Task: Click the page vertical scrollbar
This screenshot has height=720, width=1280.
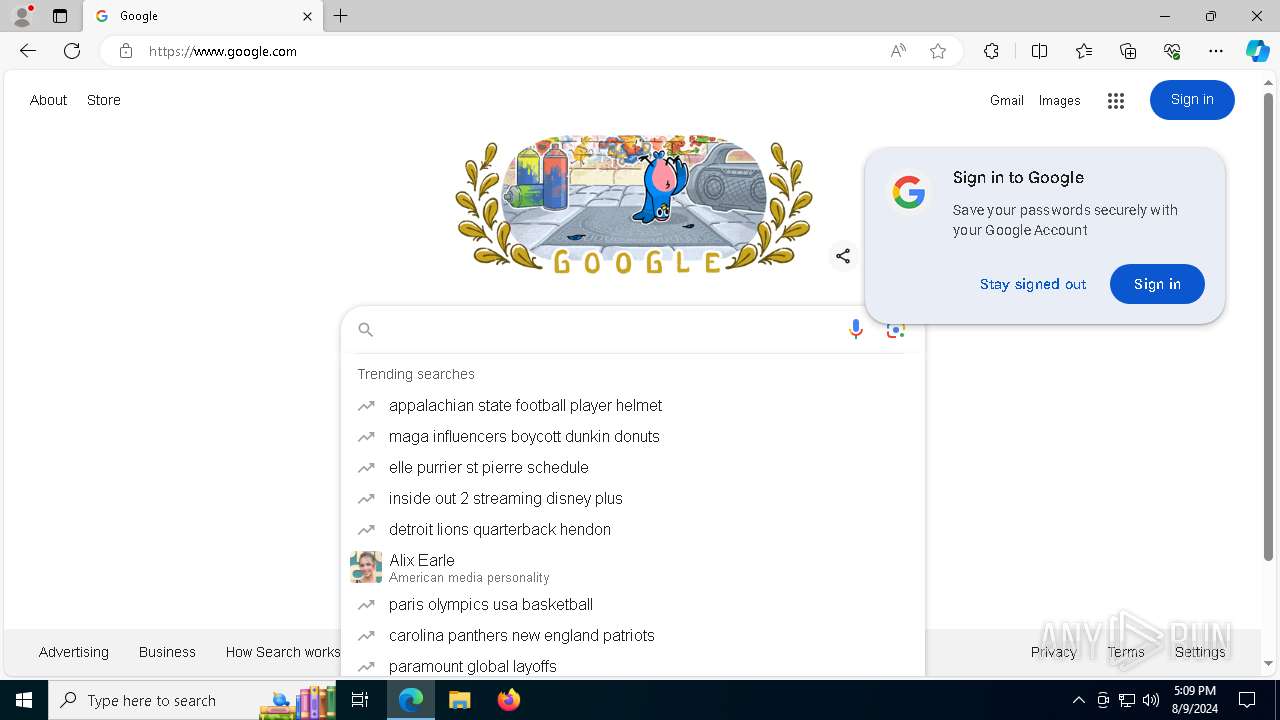Action: coord(1269,327)
